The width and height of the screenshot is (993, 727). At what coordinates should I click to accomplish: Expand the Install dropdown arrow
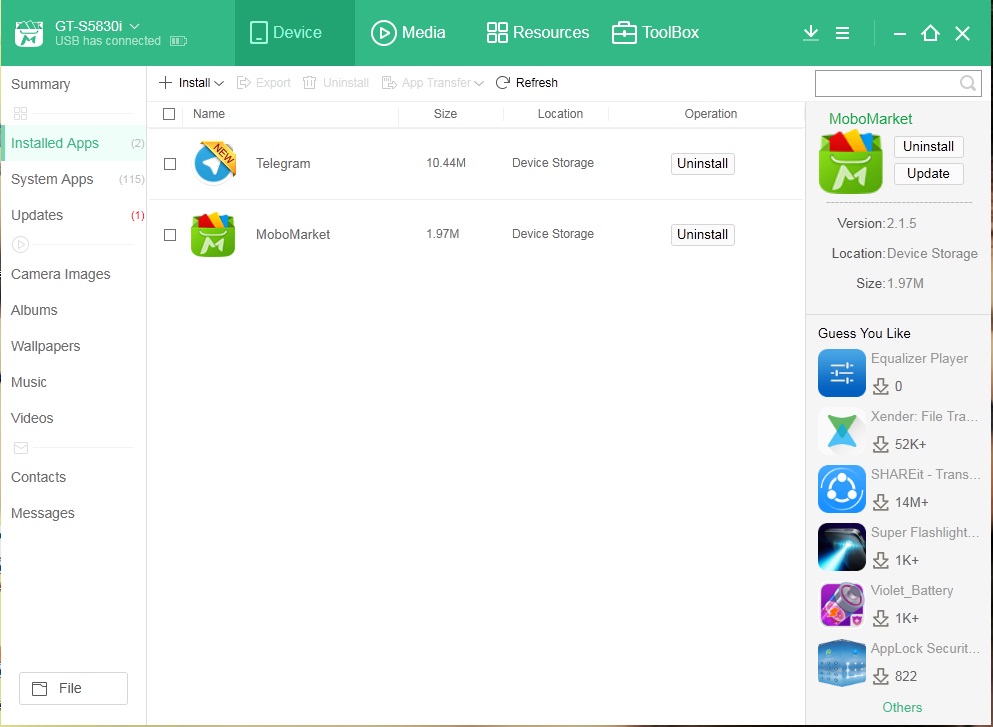[x=219, y=83]
